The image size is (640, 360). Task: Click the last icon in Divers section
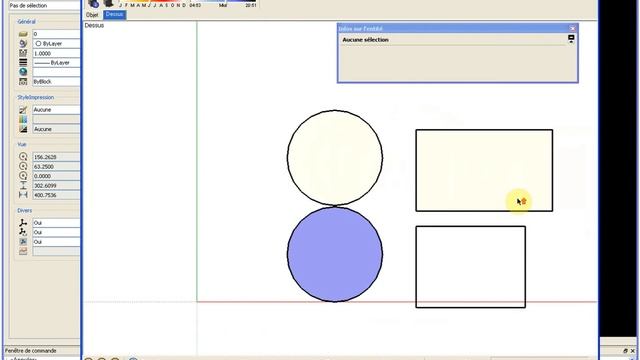23,251
